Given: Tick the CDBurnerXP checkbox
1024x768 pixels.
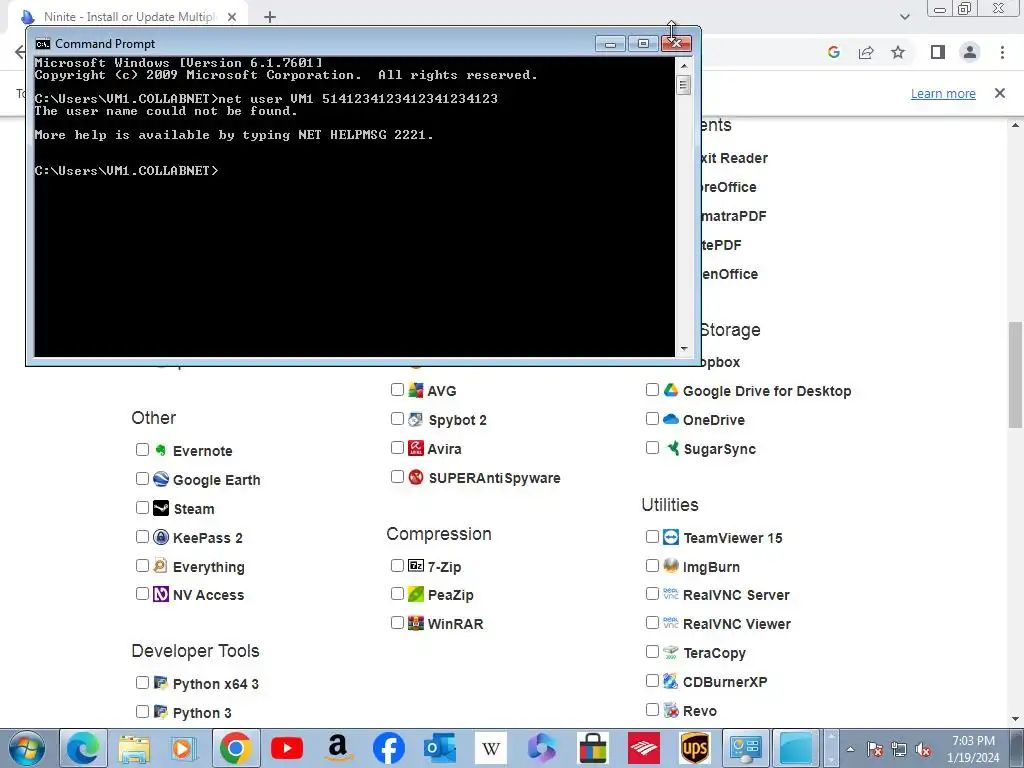Looking at the screenshot, I should pos(652,681).
